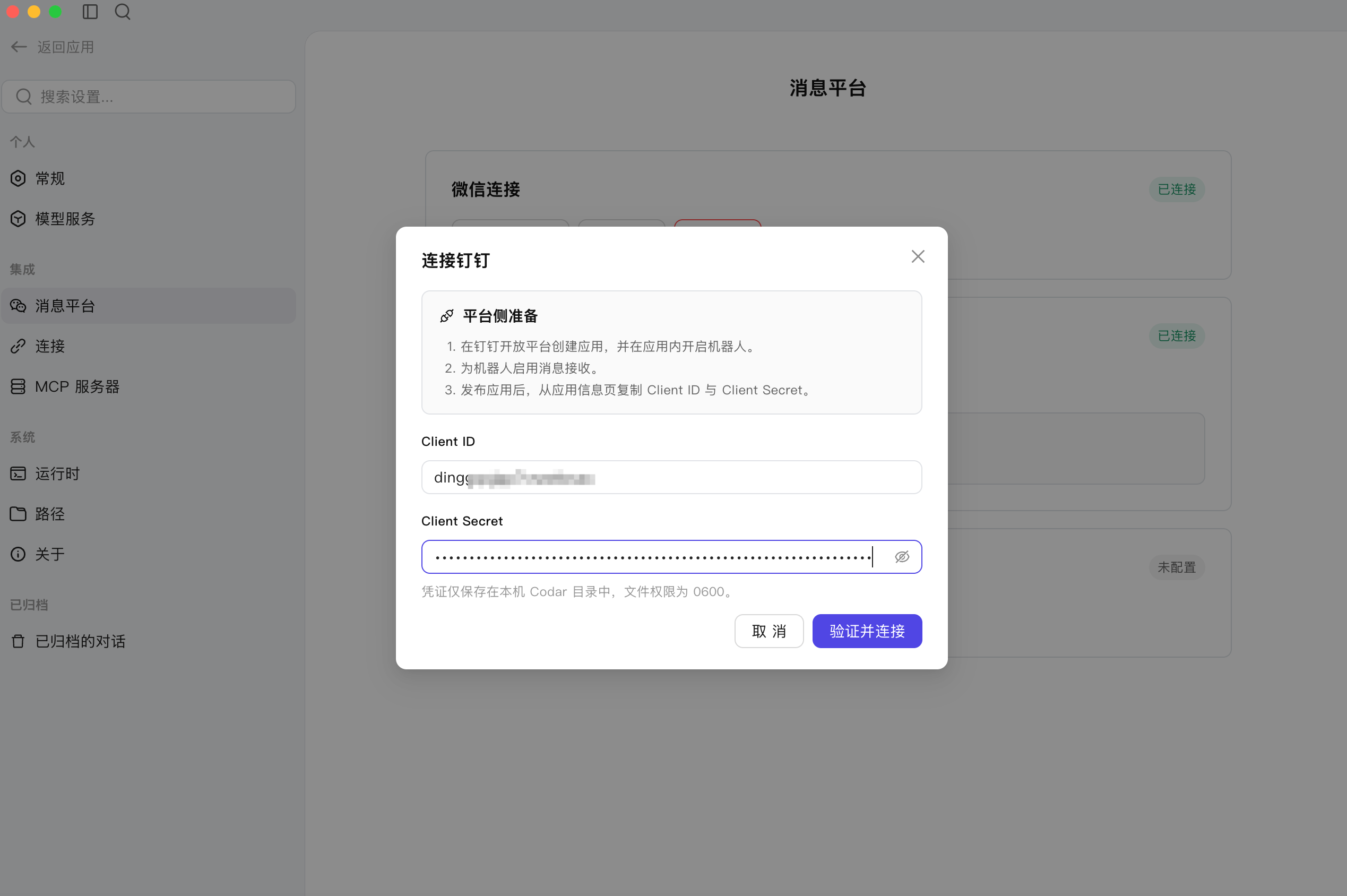Click the 消息平台 chat icon
The height and width of the screenshot is (896, 1347).
tap(18, 306)
